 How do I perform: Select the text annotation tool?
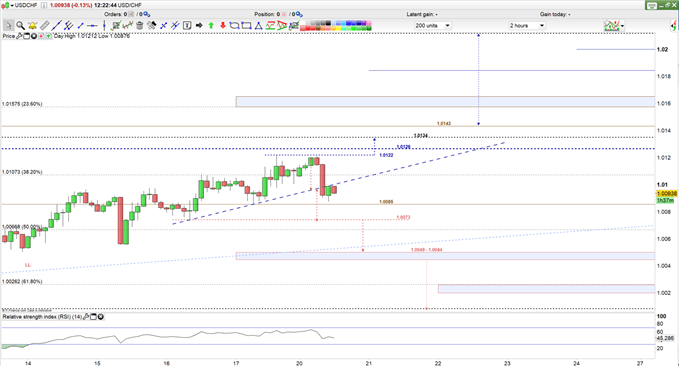(187, 25)
